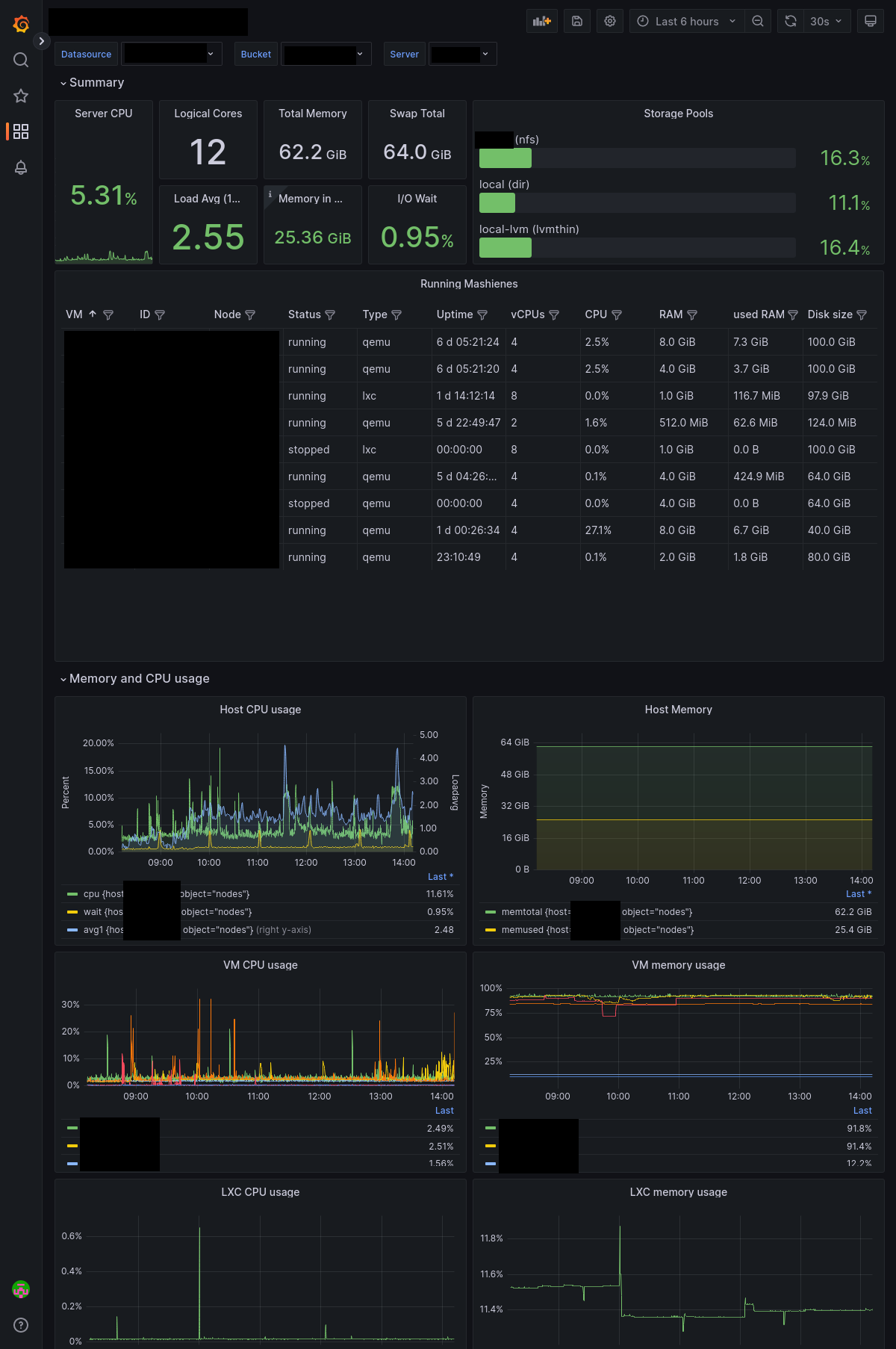This screenshot has width=896, height=1349.
Task: Expand the sidebar with the arrow button
Action: pyautogui.click(x=42, y=41)
